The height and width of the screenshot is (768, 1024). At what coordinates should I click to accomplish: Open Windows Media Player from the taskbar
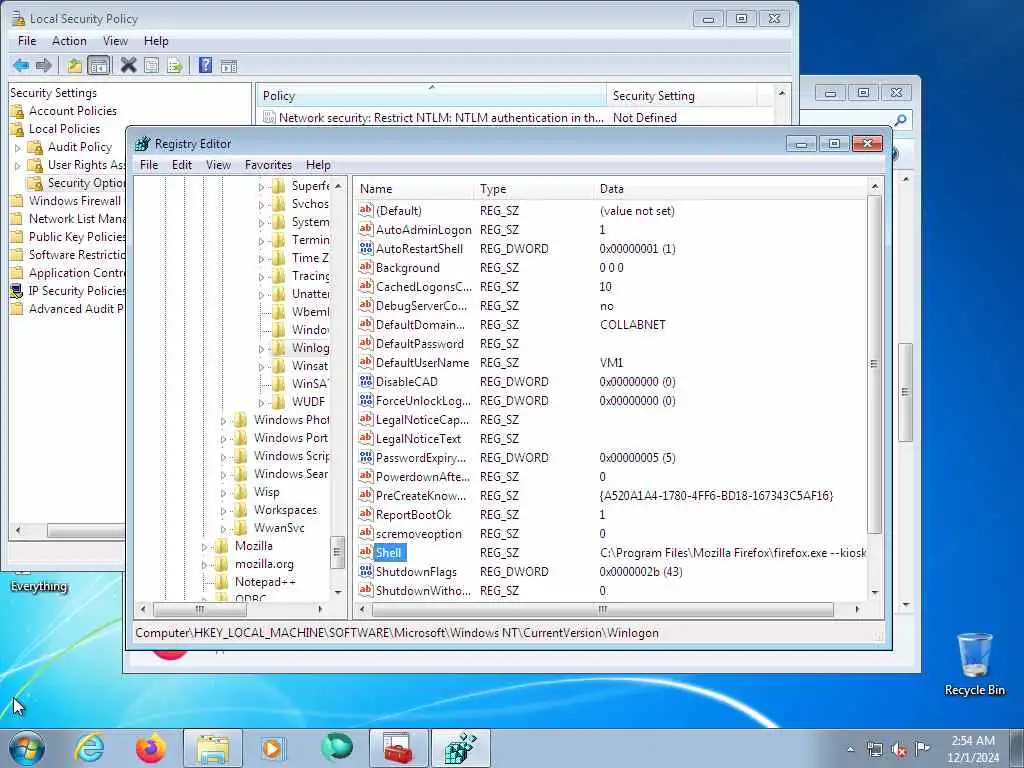[x=273, y=748]
